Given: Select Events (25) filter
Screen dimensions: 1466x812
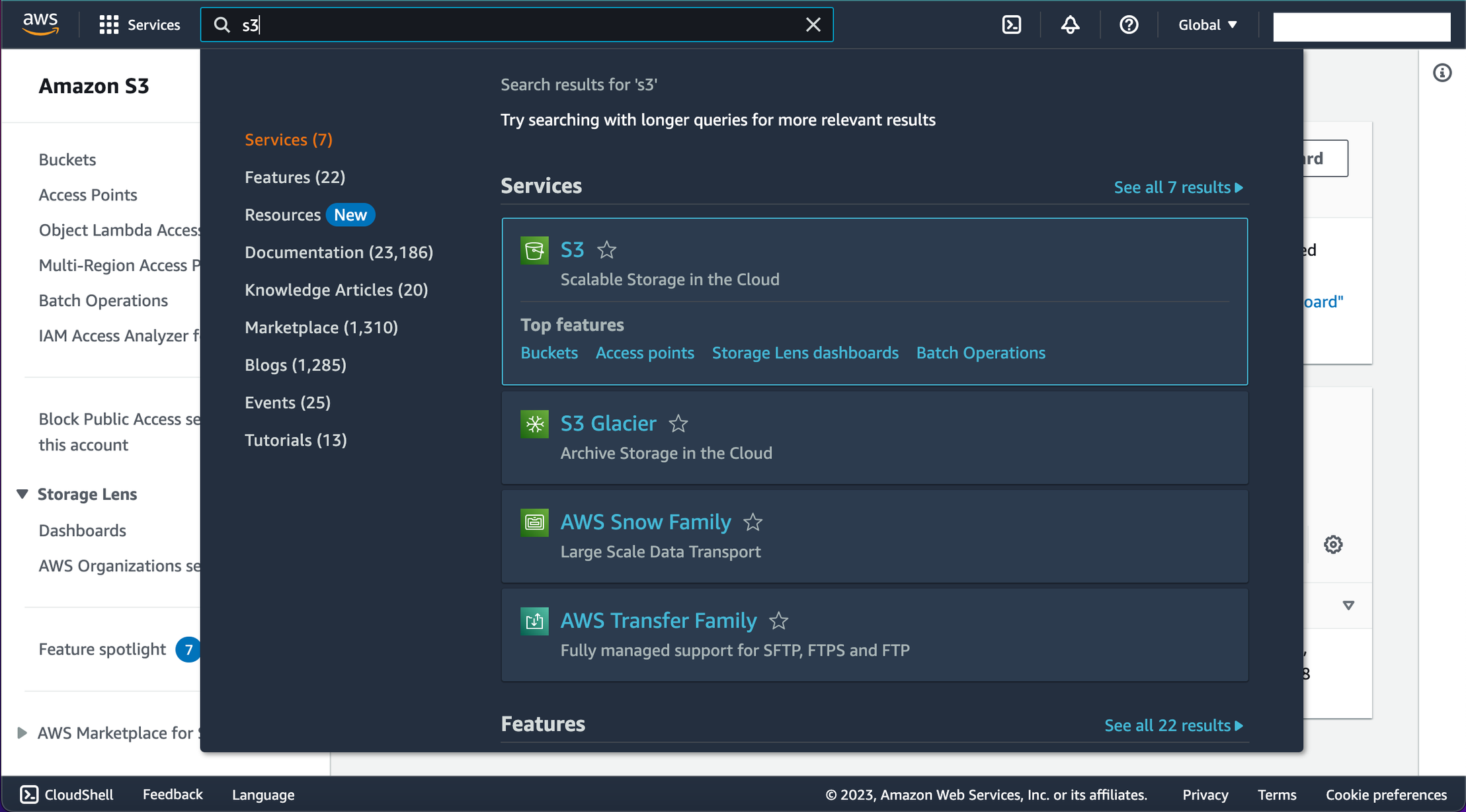Looking at the screenshot, I should [x=288, y=403].
